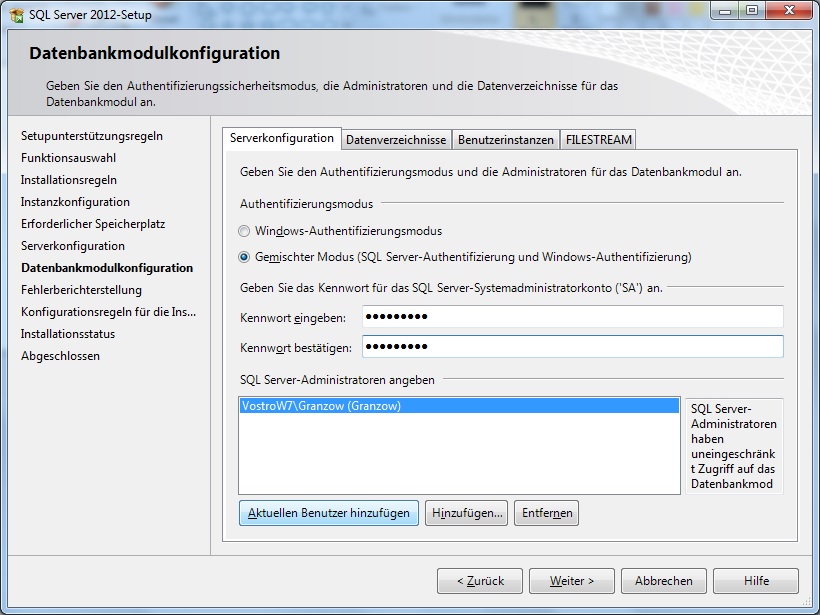
Task: Click the Entfernen button
Action: (546, 513)
